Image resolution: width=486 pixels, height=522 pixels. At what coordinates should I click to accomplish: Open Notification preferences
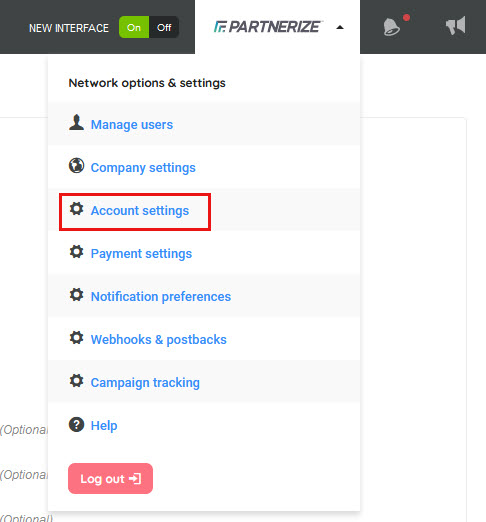(x=161, y=297)
